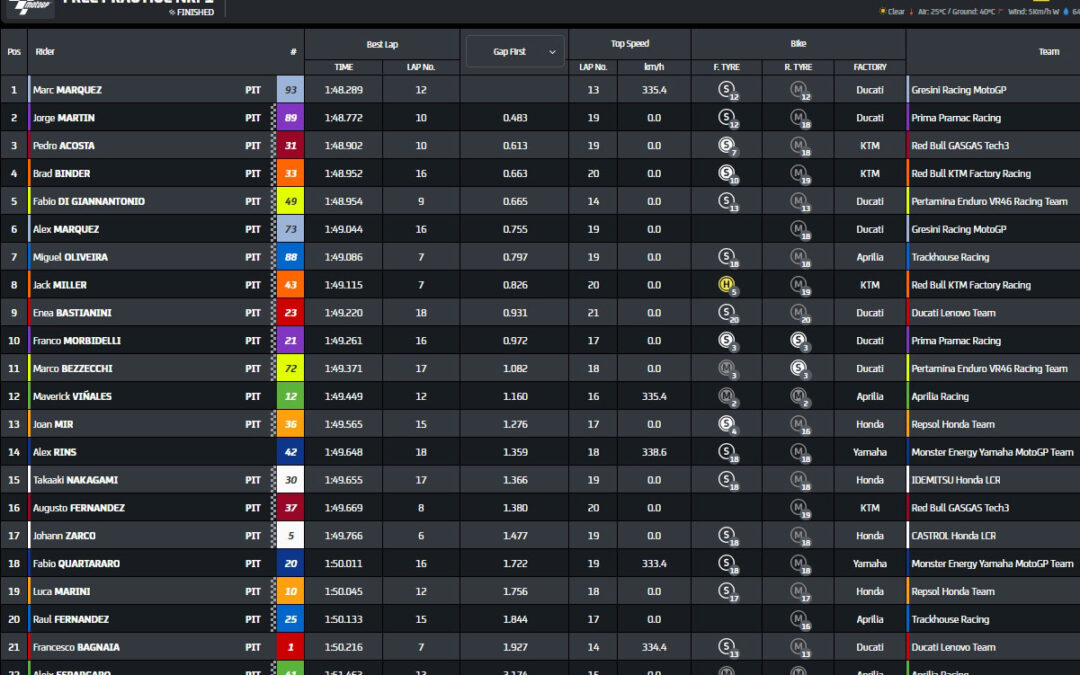Click Fabio Di Giannantonio's front tyre icon
This screenshot has height=675, width=1080.
pyautogui.click(x=727, y=202)
